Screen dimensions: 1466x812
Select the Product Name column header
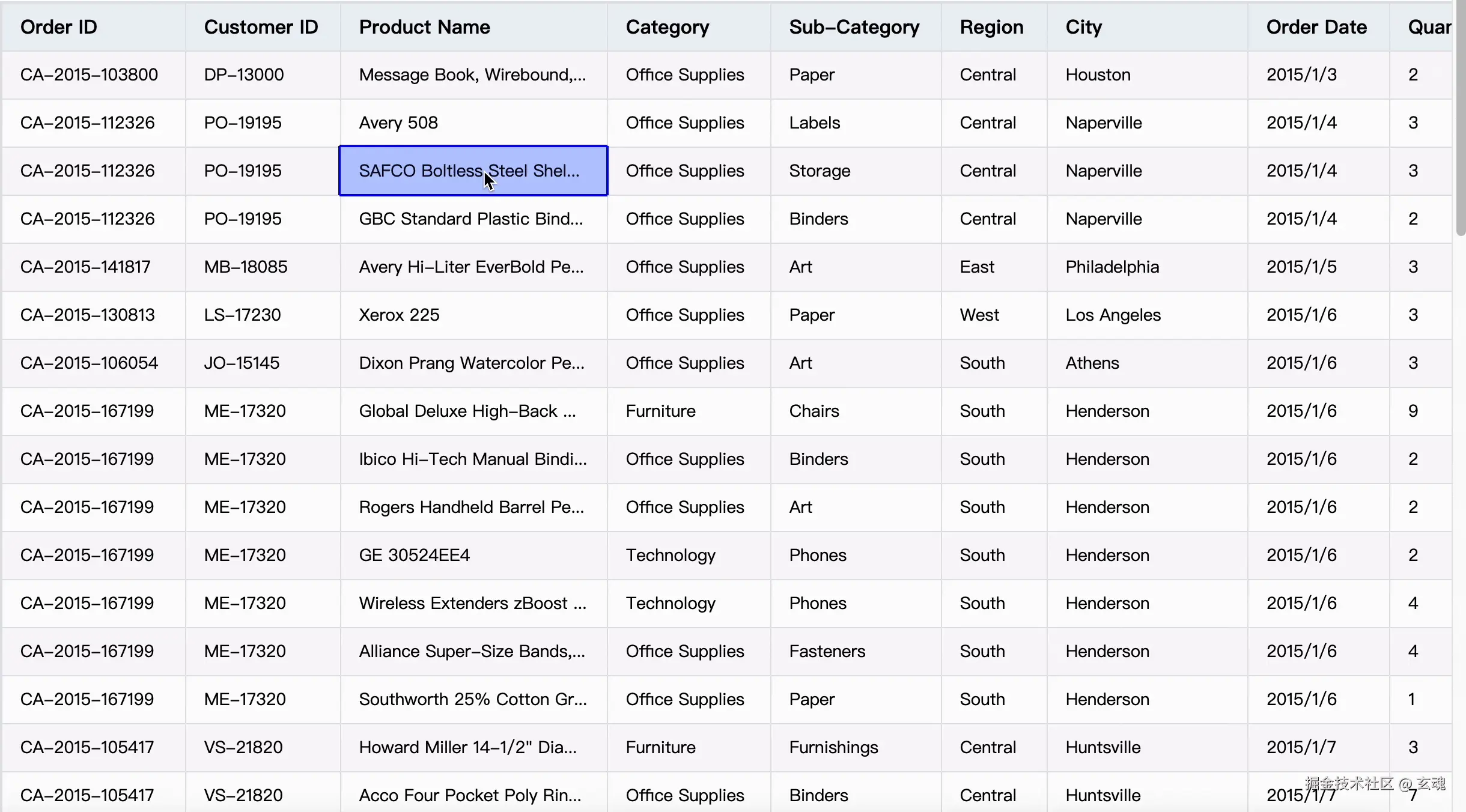[424, 27]
